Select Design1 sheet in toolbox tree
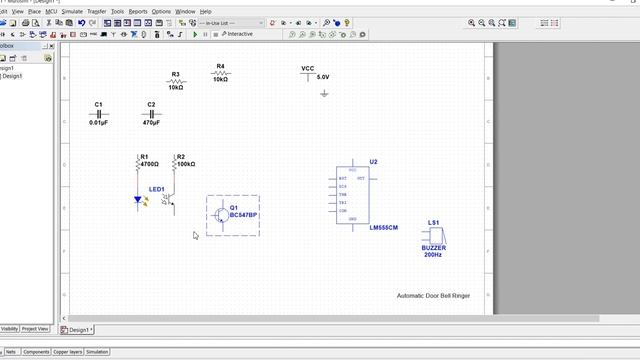 12,76
